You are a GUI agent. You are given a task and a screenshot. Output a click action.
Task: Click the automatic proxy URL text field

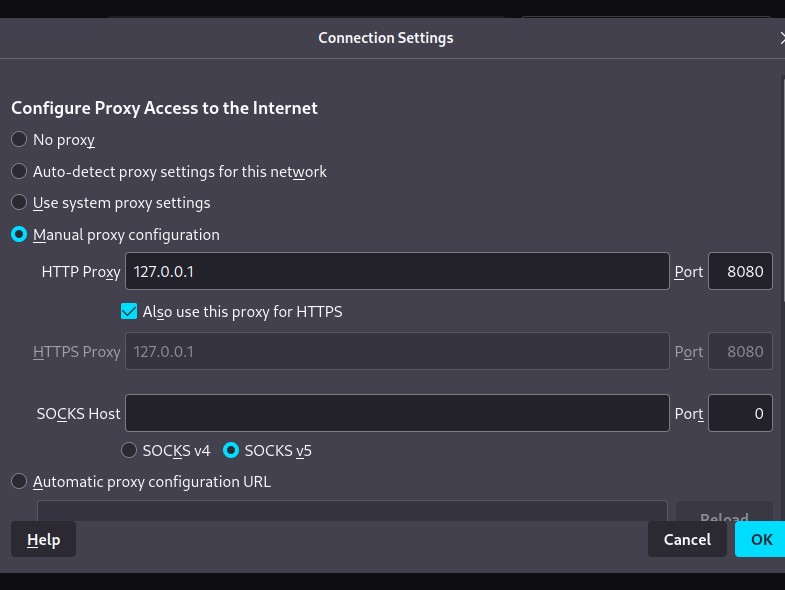click(x=352, y=512)
